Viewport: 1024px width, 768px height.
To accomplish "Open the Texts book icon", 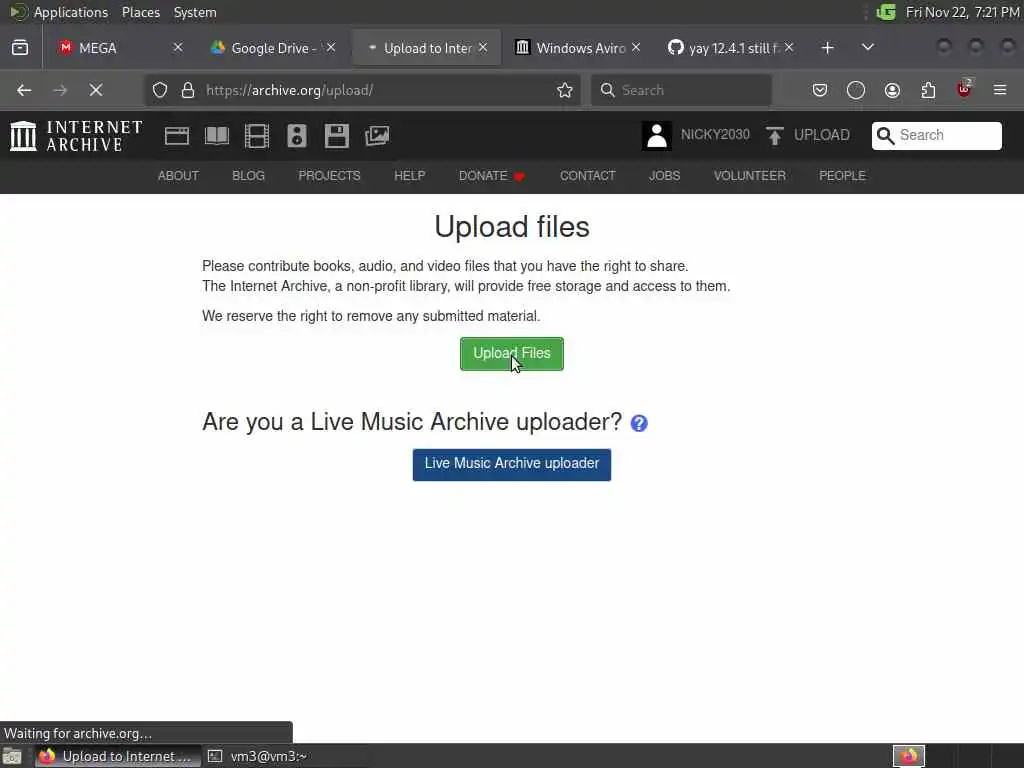I will click(217, 136).
